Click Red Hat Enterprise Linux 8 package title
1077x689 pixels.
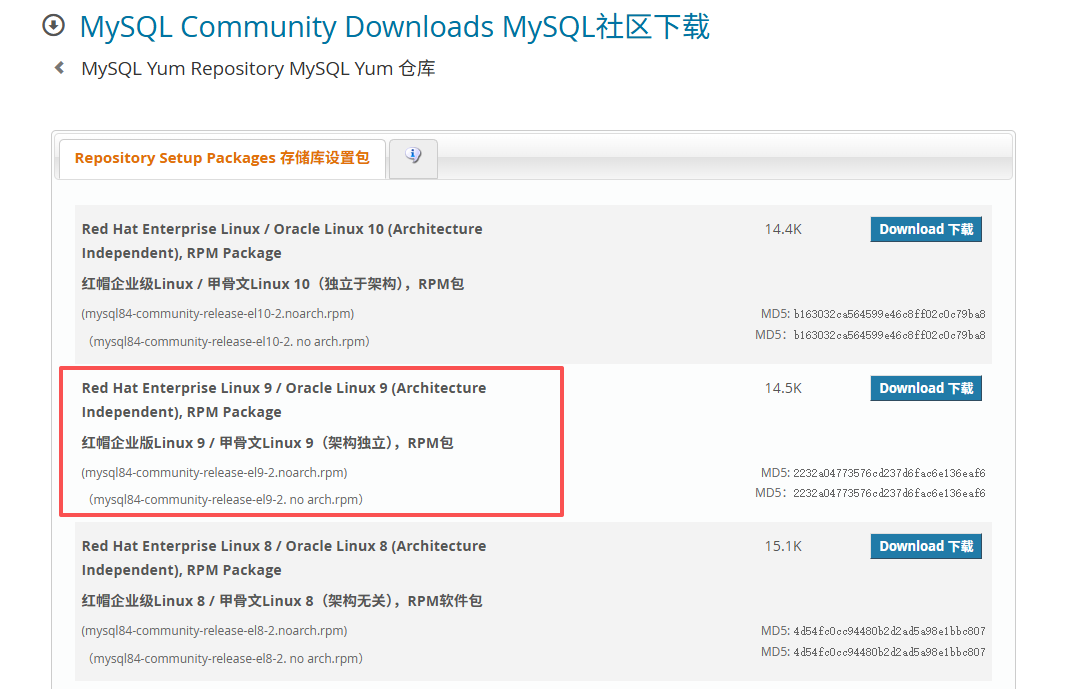(x=284, y=558)
